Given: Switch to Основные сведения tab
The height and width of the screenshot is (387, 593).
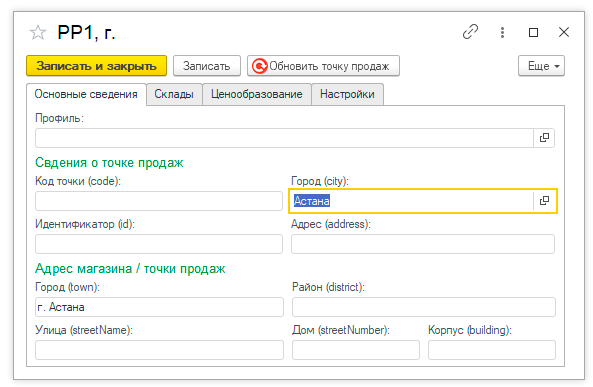Looking at the screenshot, I should coord(86,94).
